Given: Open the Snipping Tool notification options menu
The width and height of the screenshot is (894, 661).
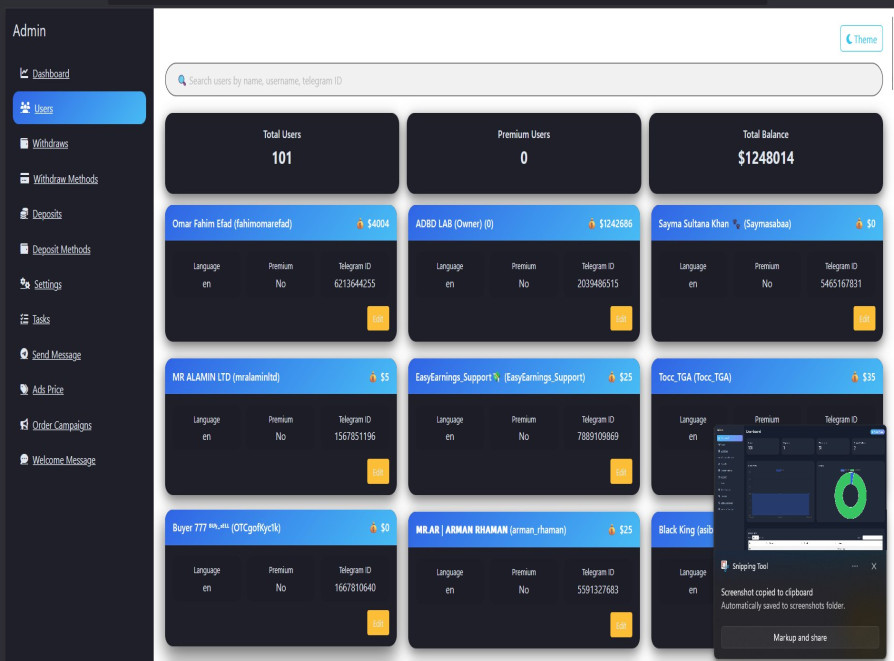Looking at the screenshot, I should click(851, 566).
